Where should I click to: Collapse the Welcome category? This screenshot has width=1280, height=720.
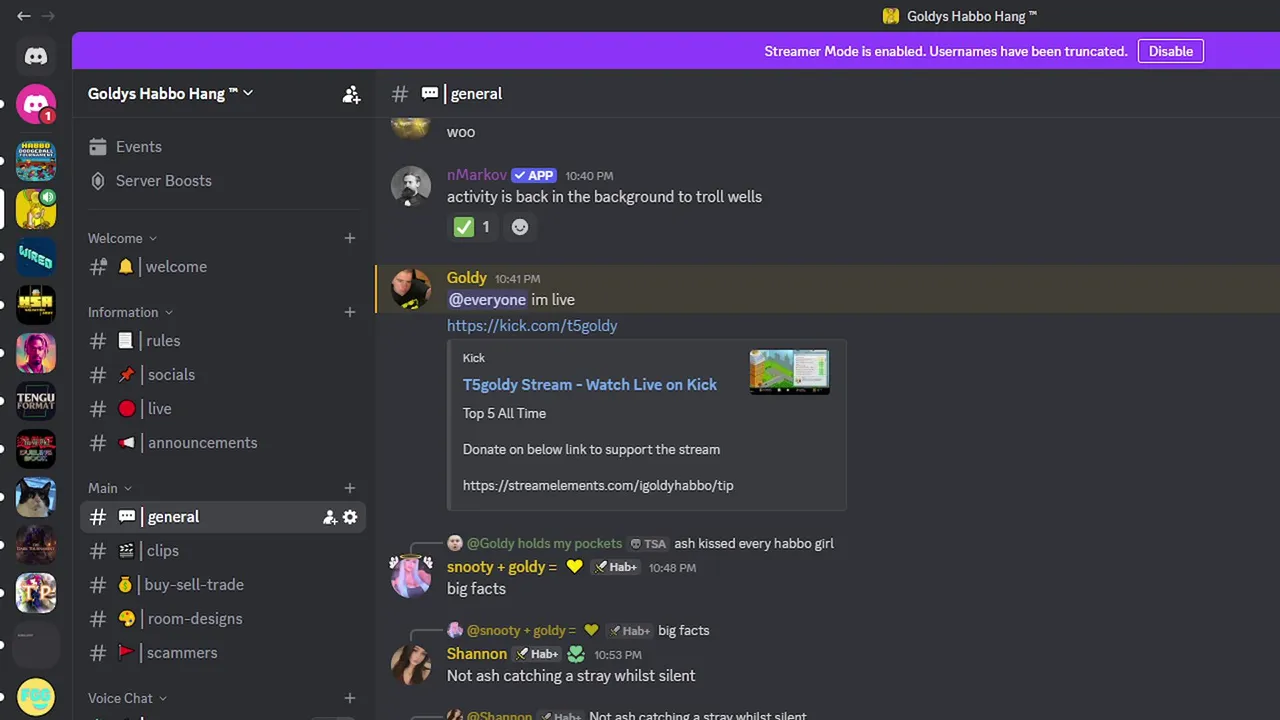122,238
